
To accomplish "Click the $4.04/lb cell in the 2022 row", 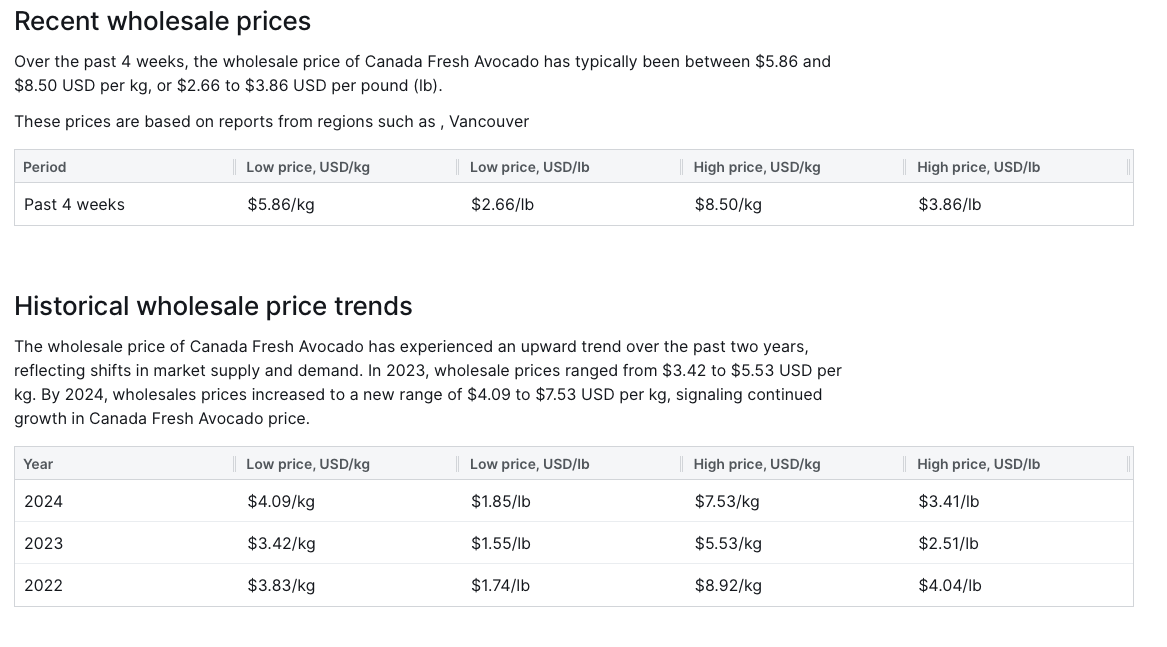I will (x=949, y=585).
